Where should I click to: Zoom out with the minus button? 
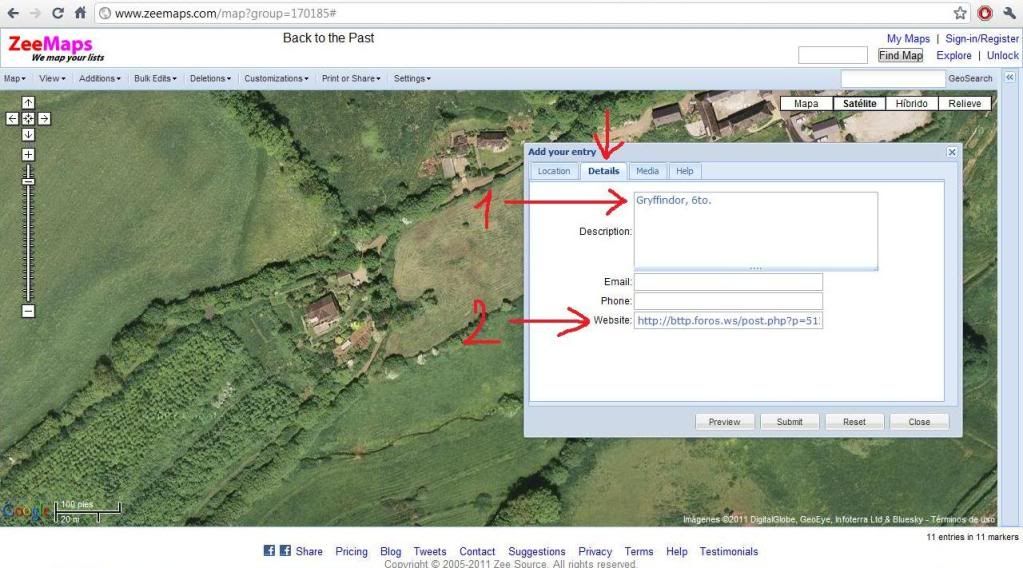click(28, 311)
